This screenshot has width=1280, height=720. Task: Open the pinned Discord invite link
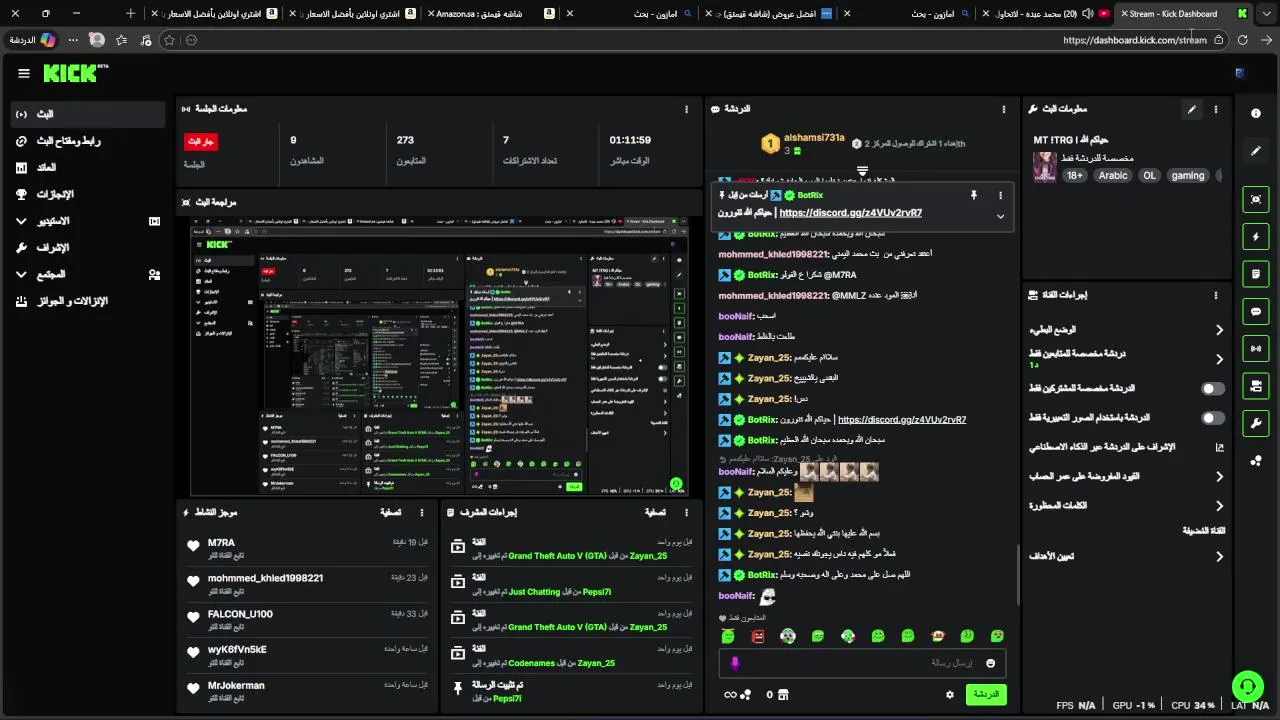click(x=851, y=213)
